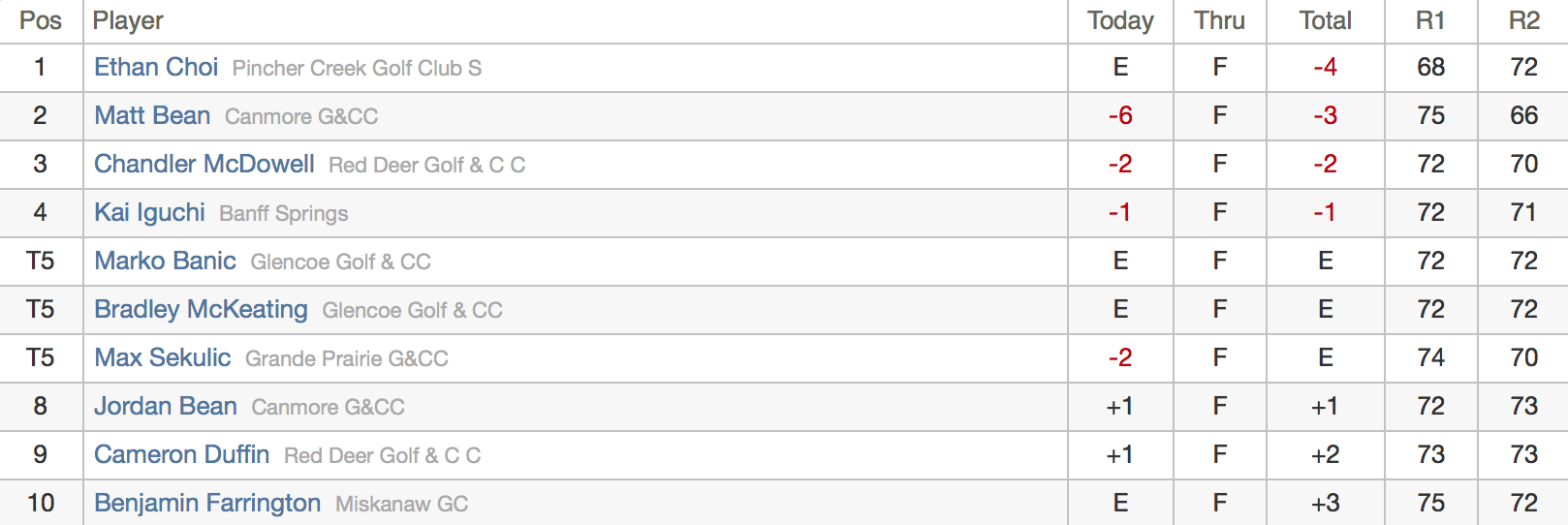Viewport: 1568px width, 525px height.
Task: Click the Thru column header
Action: pyautogui.click(x=1219, y=21)
